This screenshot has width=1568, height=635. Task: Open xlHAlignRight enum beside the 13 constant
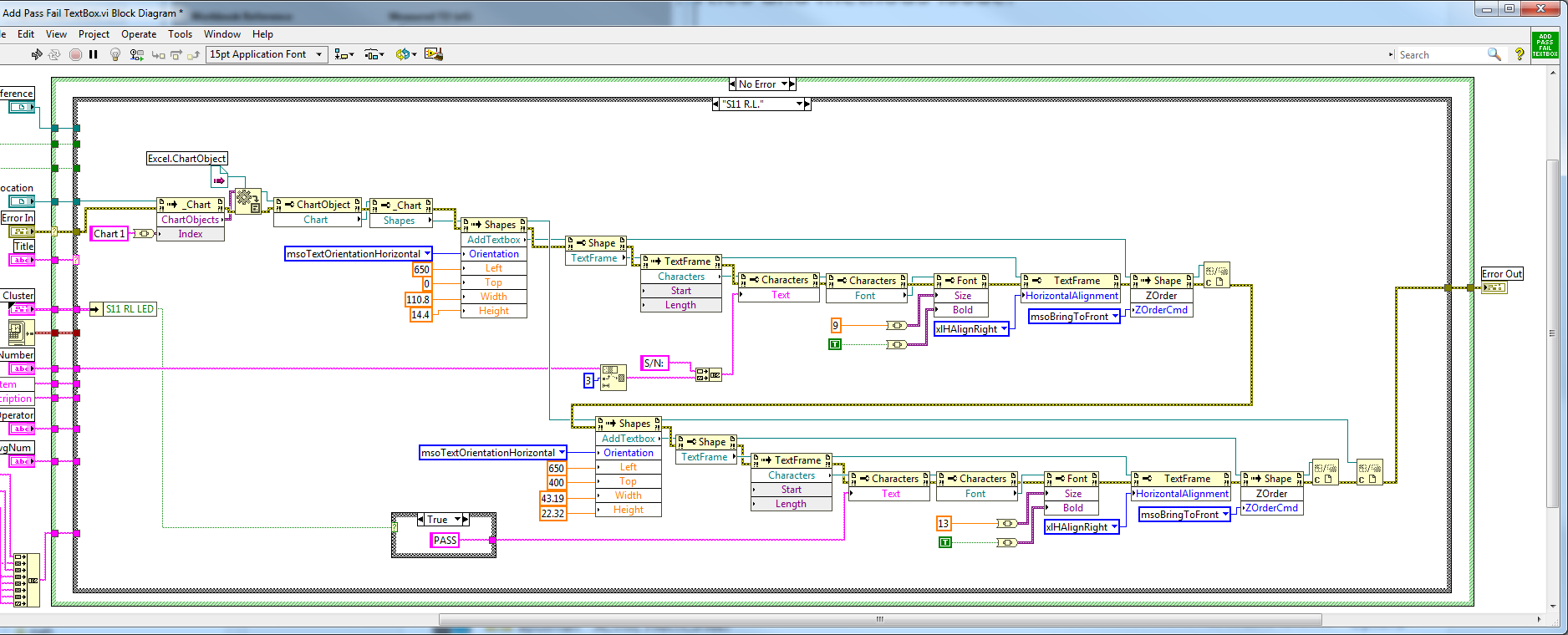click(x=1082, y=527)
